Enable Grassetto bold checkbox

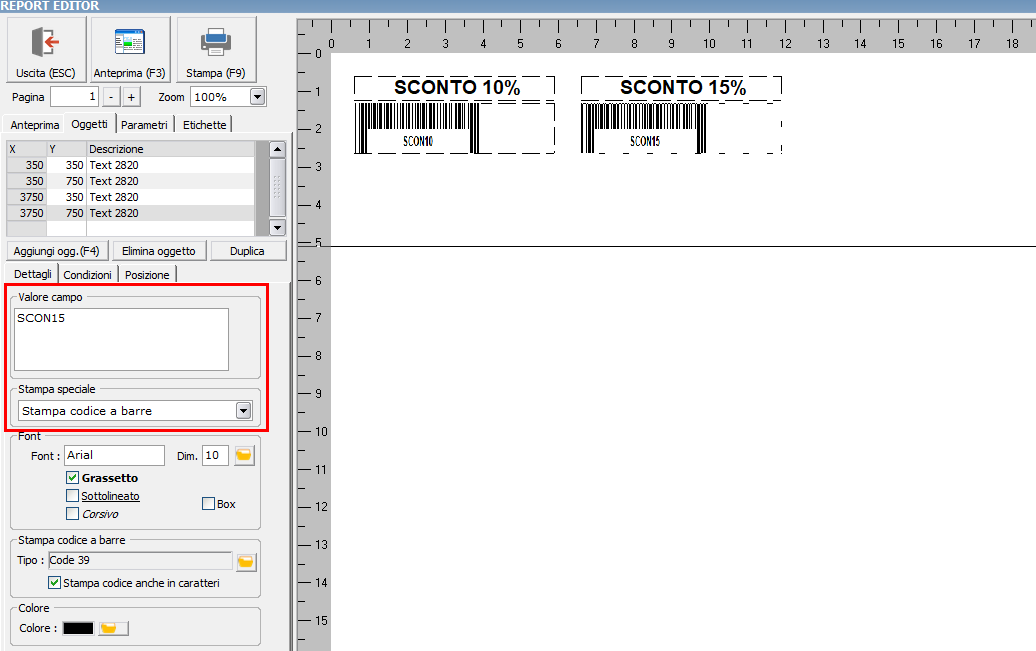pos(73,478)
